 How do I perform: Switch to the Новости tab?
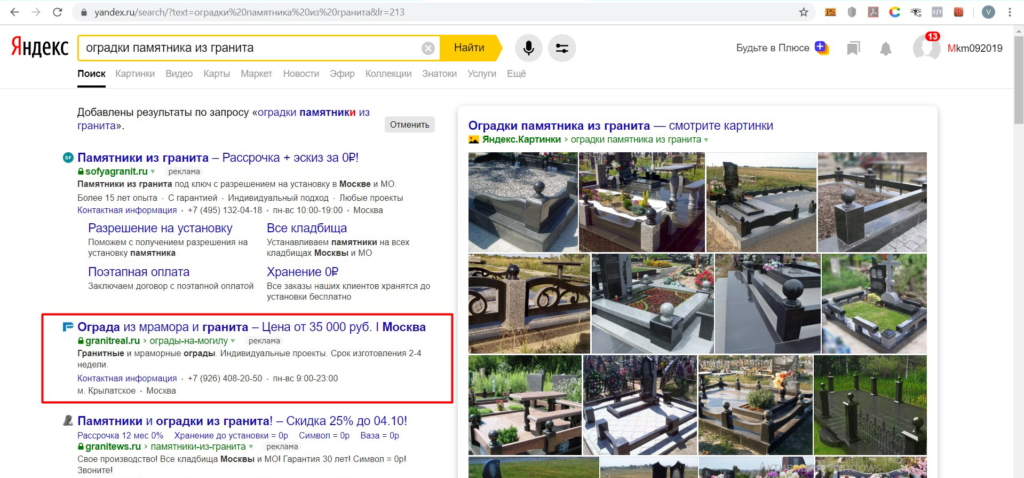tap(301, 74)
